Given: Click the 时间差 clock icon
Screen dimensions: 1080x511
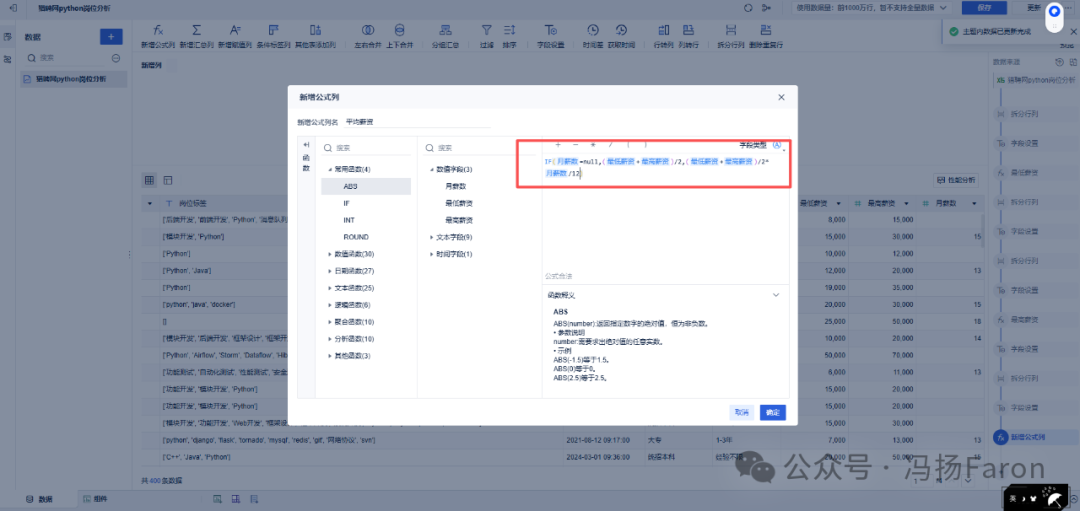Looking at the screenshot, I should [593, 30].
